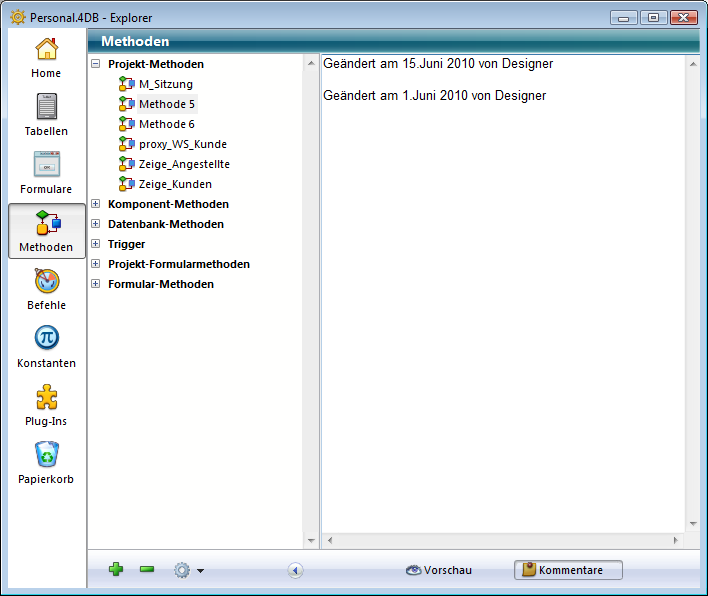Screen dimensions: 708x596
Task: Open the Papierkorb trash page
Action: coord(46,462)
